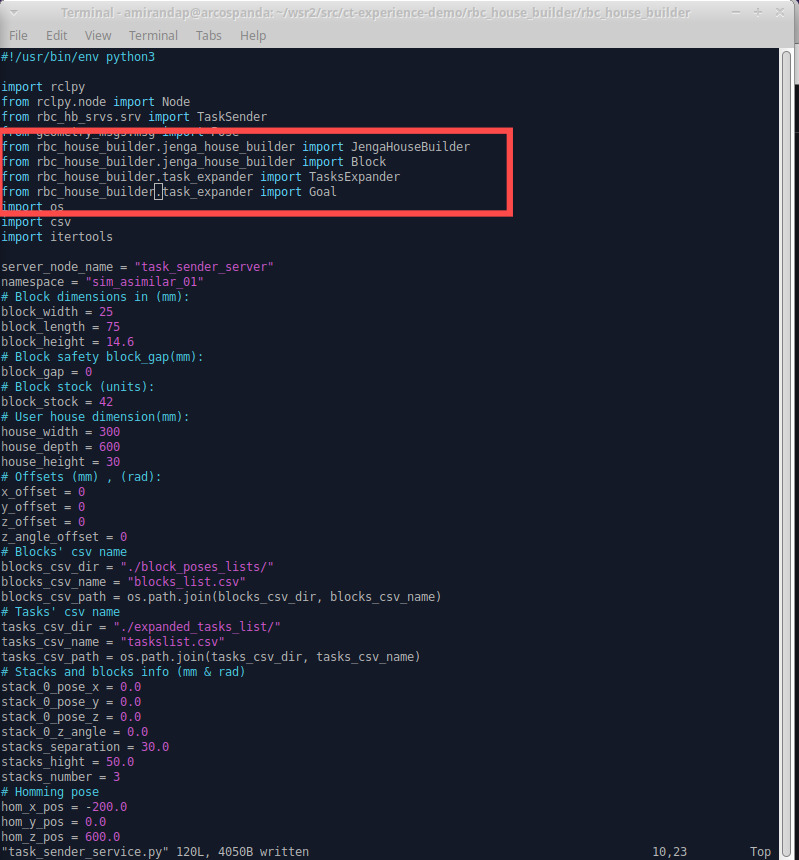Place the cursor on the python3 shebang line
Image resolution: width=799 pixels, height=860 pixels.
(78, 57)
